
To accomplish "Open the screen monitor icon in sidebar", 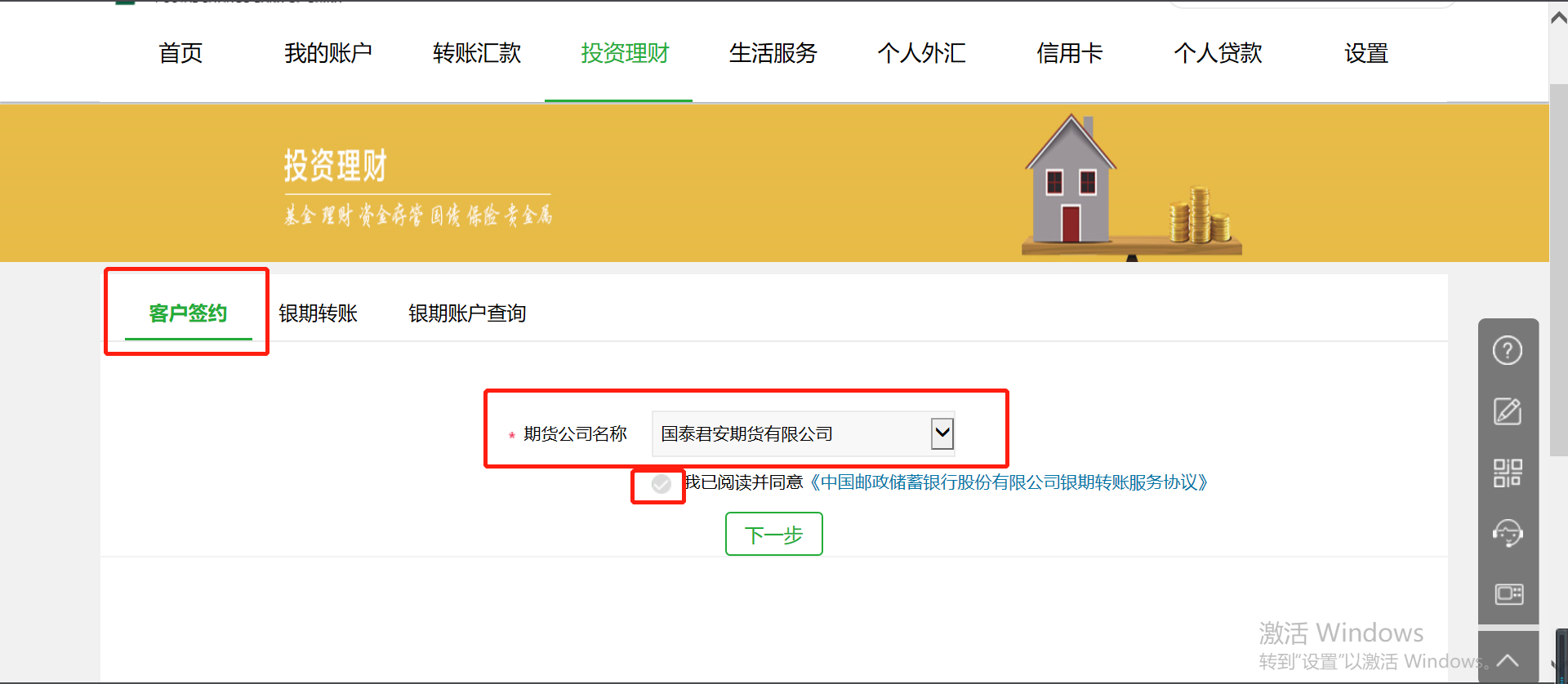I will 1508,593.
